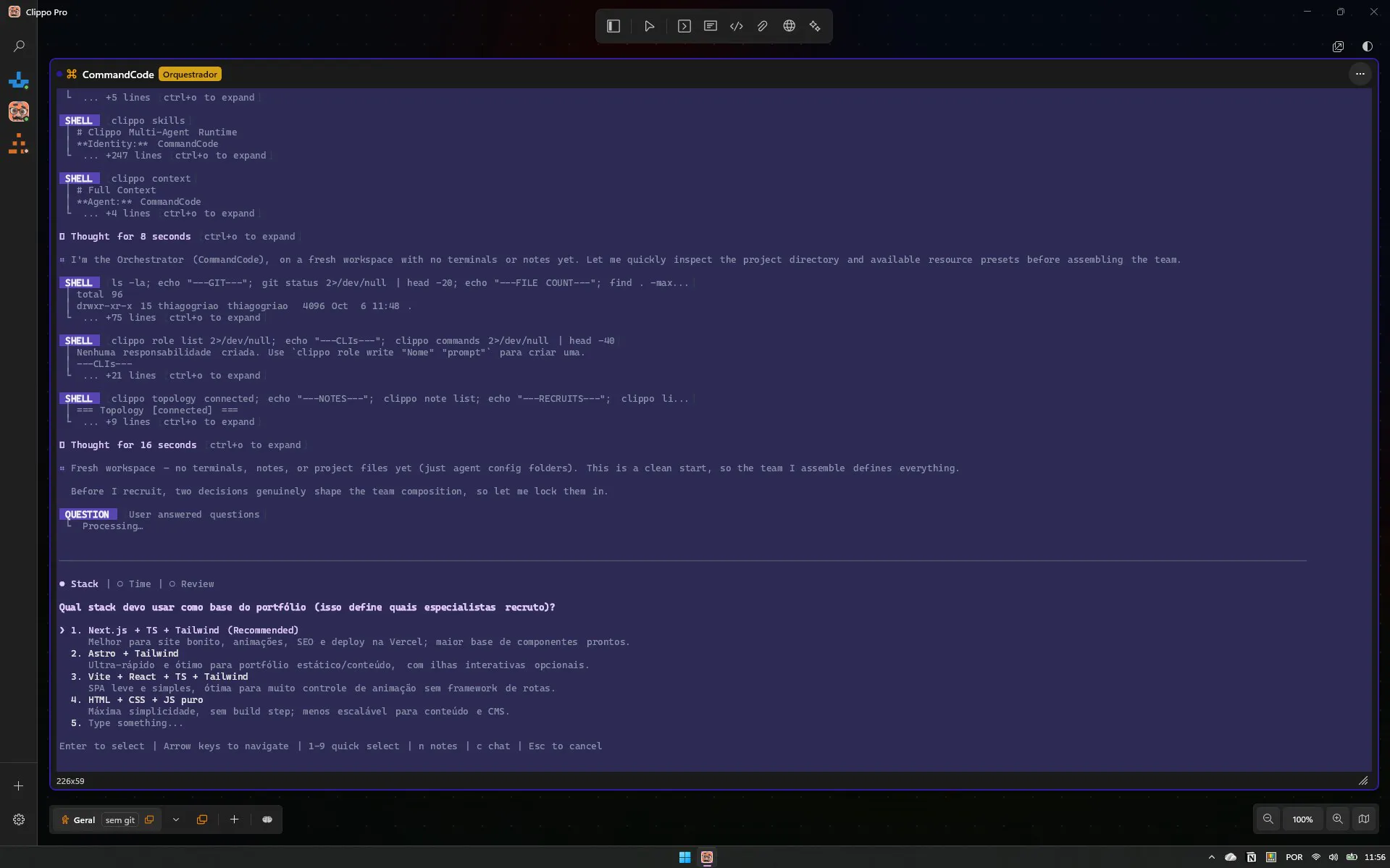Open the Windows Start button on taskbar
This screenshot has width=1390, height=868.
(684, 857)
